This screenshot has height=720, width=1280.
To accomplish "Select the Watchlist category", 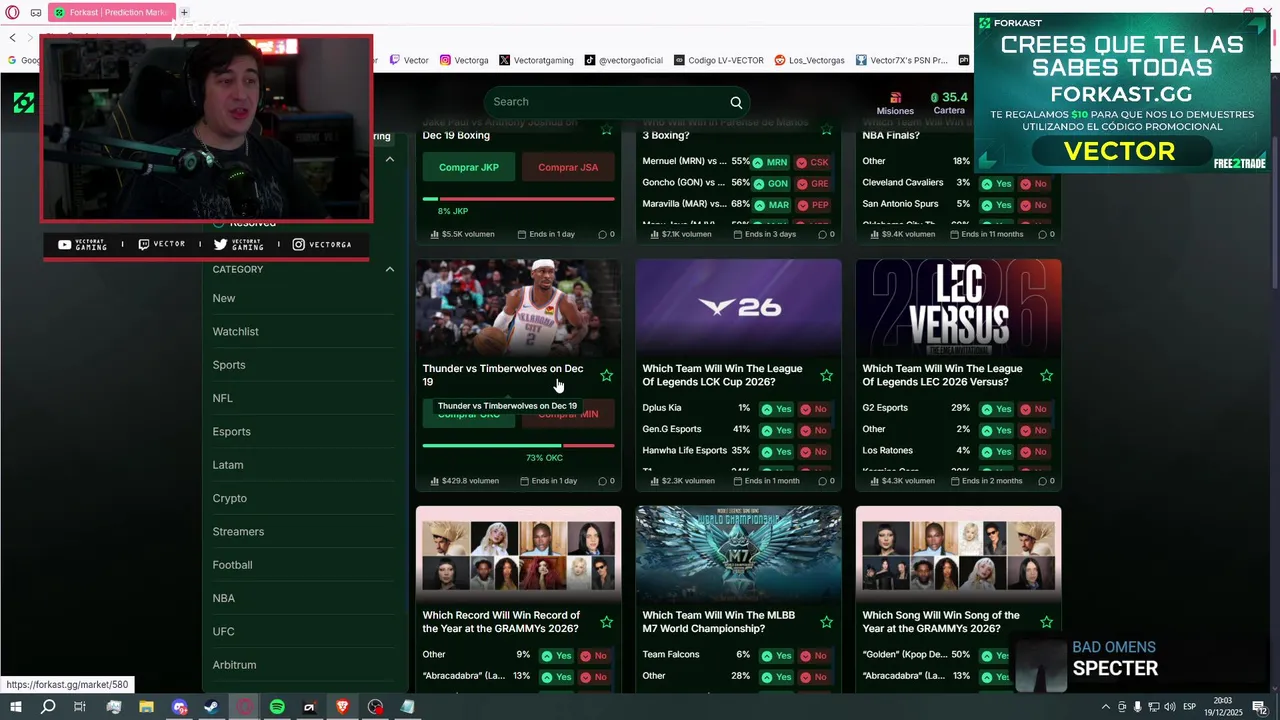I will [235, 332].
